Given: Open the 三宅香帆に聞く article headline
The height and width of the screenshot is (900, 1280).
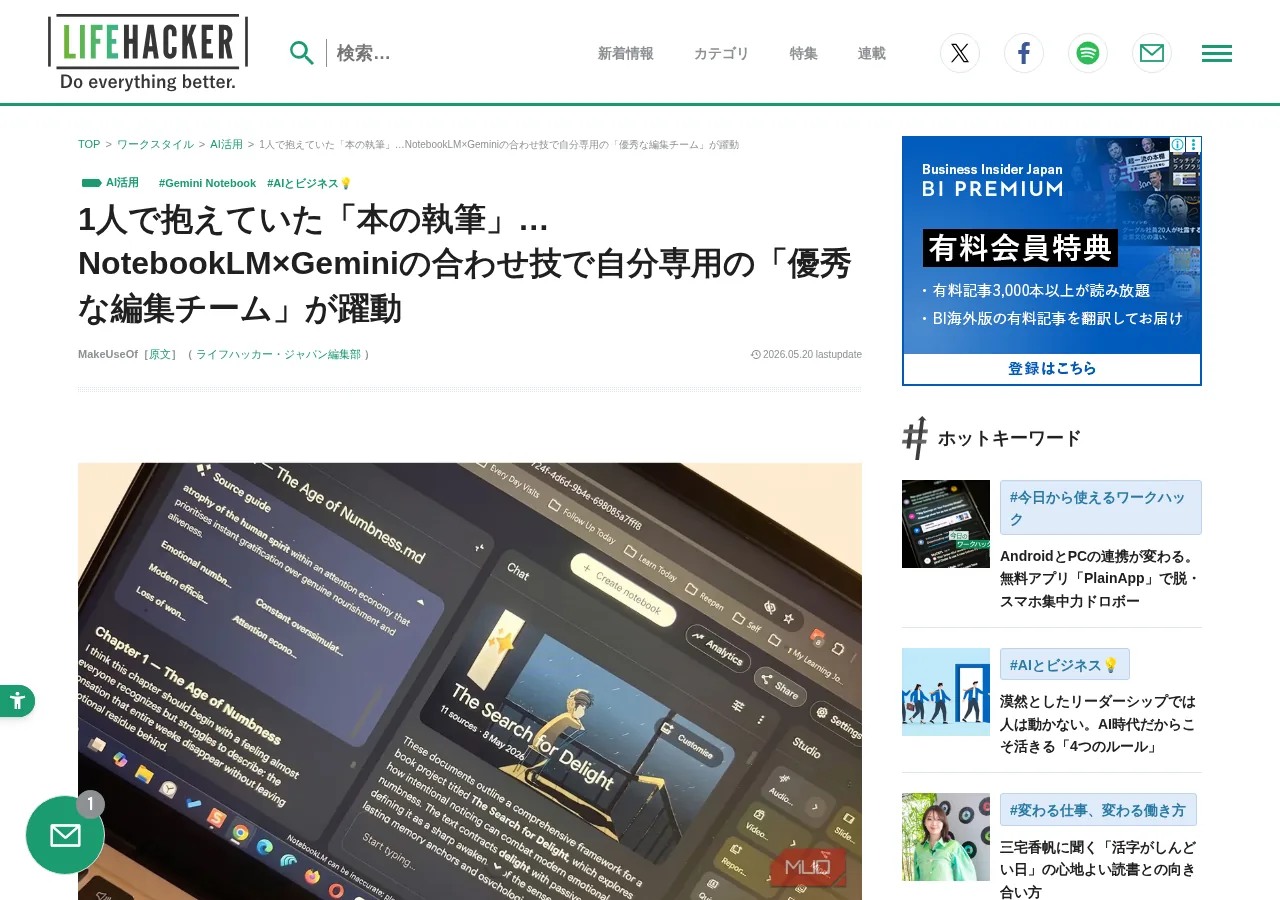Looking at the screenshot, I should coord(1098,869).
